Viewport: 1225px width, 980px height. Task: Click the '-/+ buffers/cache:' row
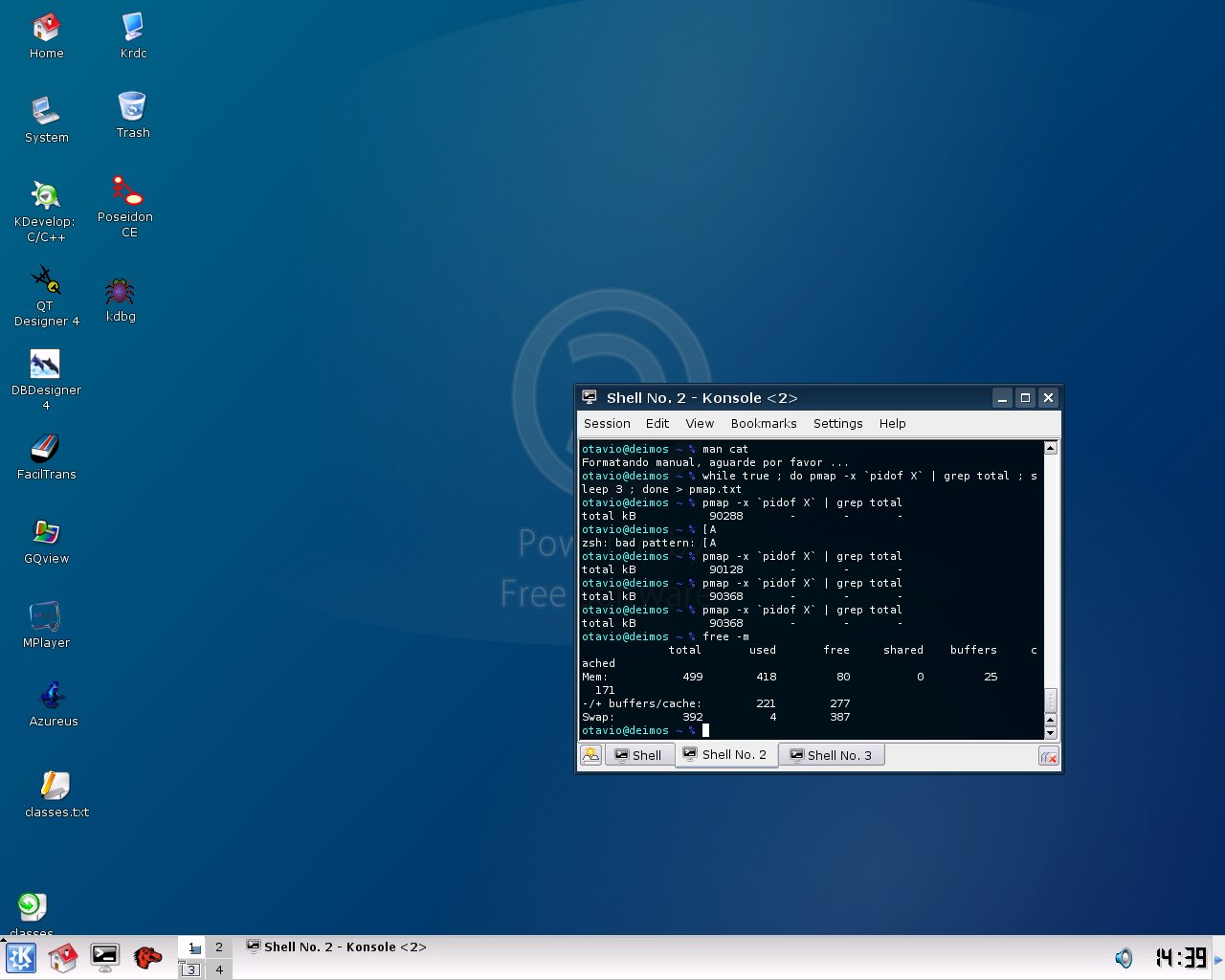click(x=716, y=703)
